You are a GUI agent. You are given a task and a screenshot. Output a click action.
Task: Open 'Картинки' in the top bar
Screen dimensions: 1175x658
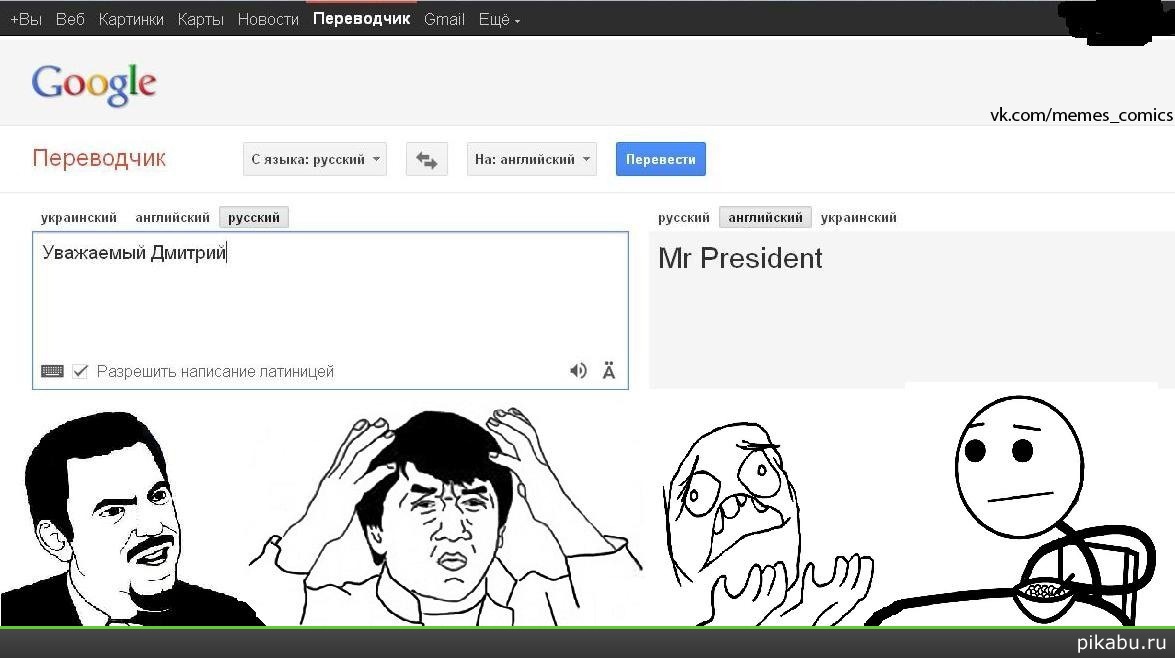(131, 19)
